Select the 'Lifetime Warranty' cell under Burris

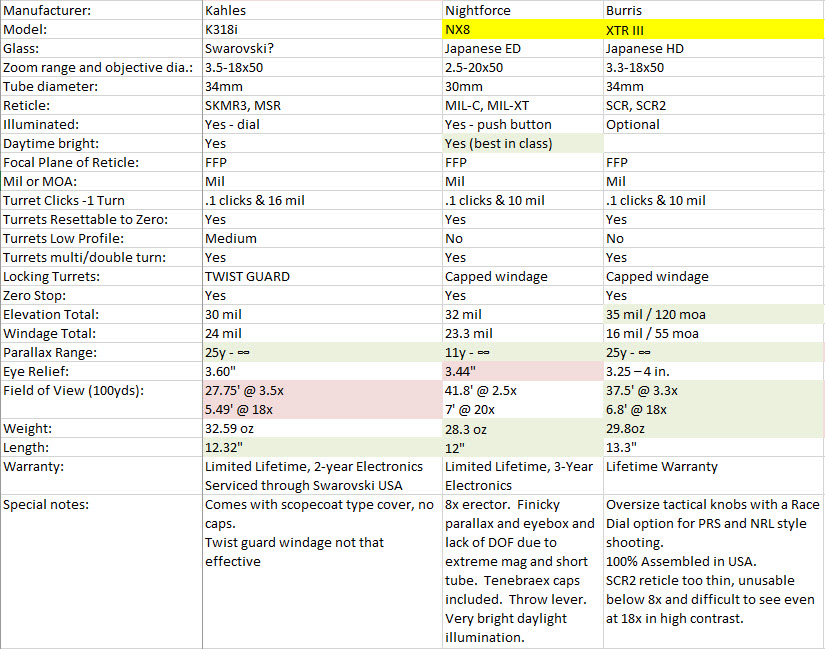(x=713, y=467)
